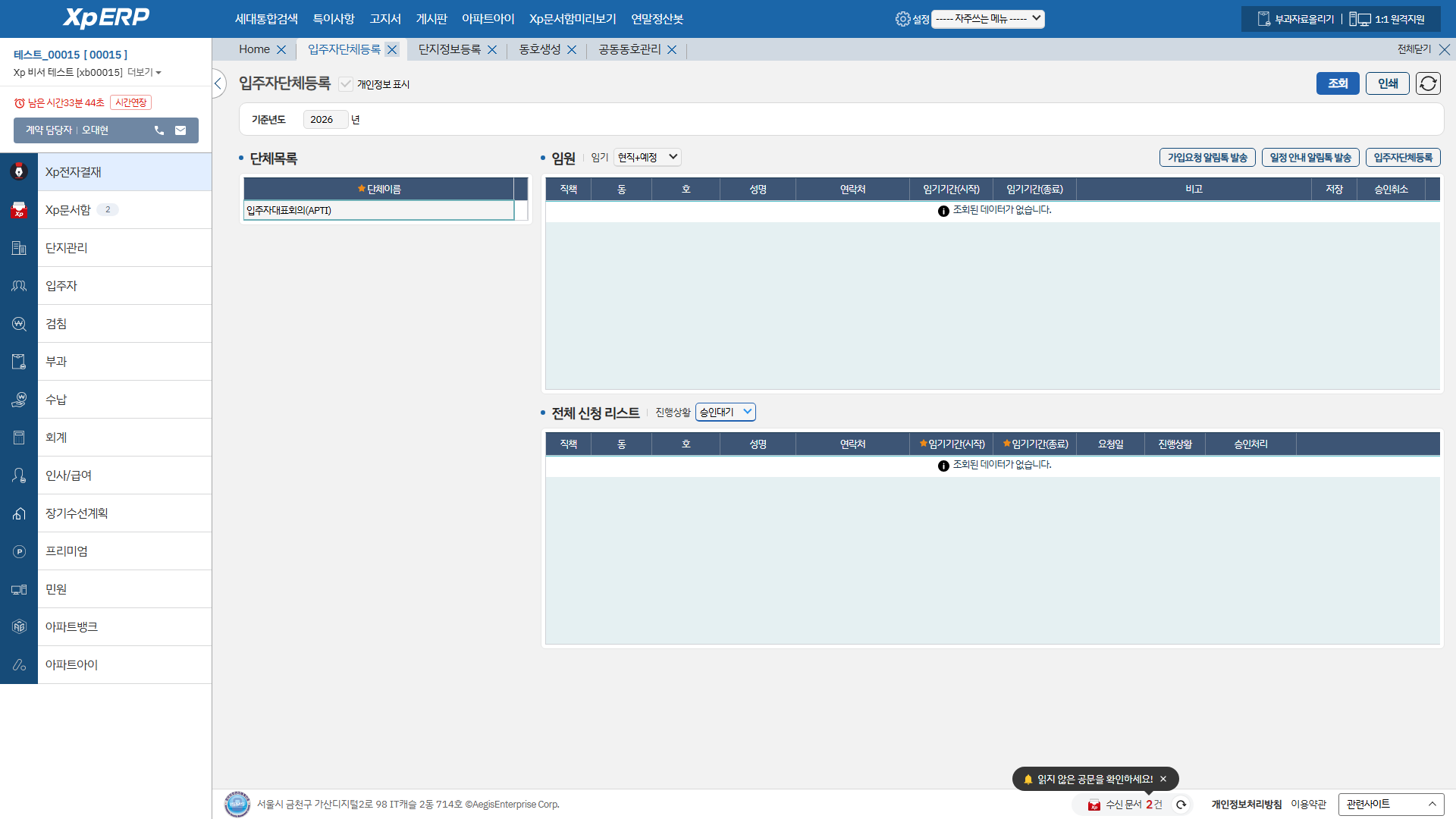The width and height of the screenshot is (1456, 819).
Task: Click the 가입요청 알림톡 발송 button
Action: click(x=1207, y=158)
